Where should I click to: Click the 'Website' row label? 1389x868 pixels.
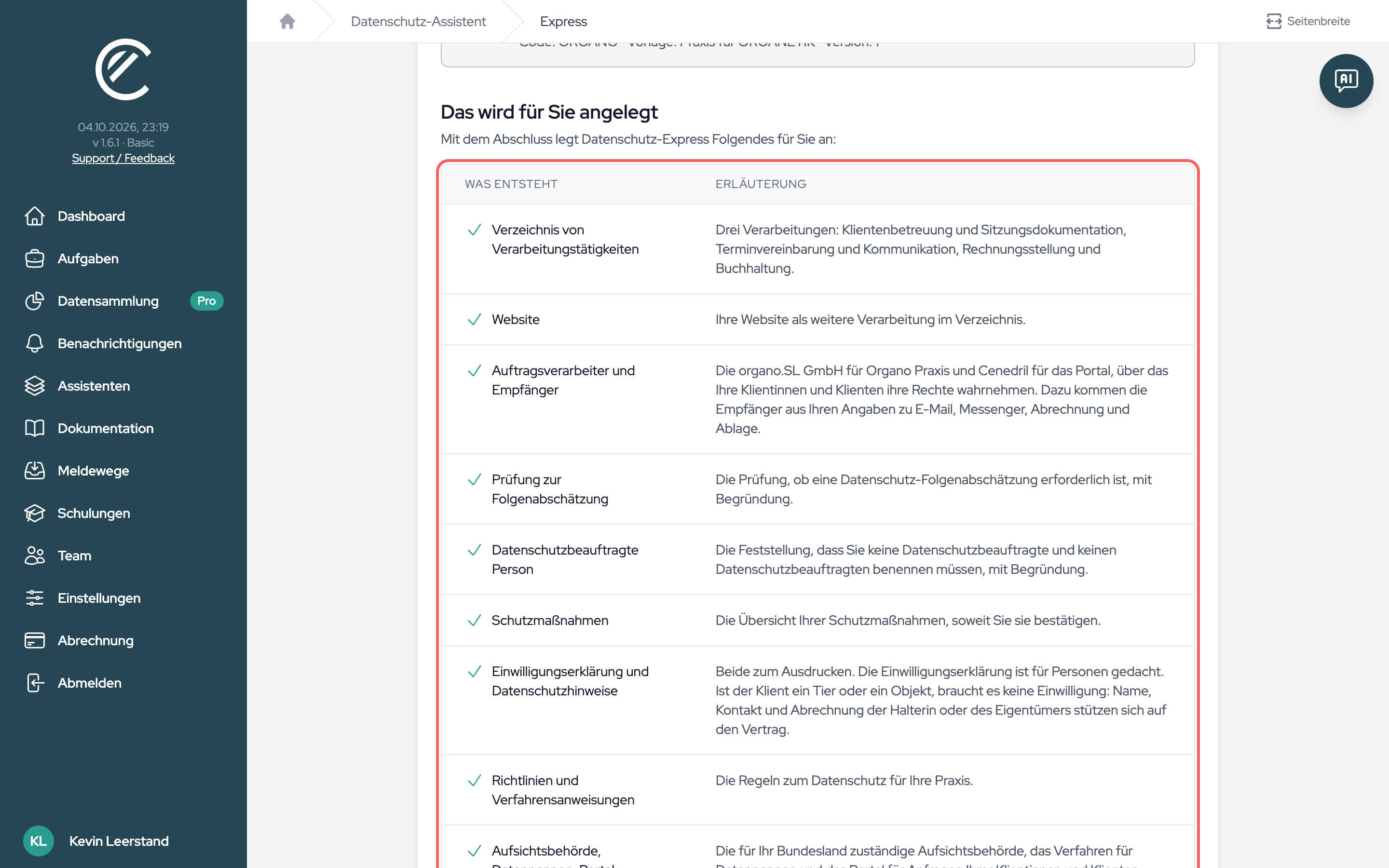click(516, 319)
